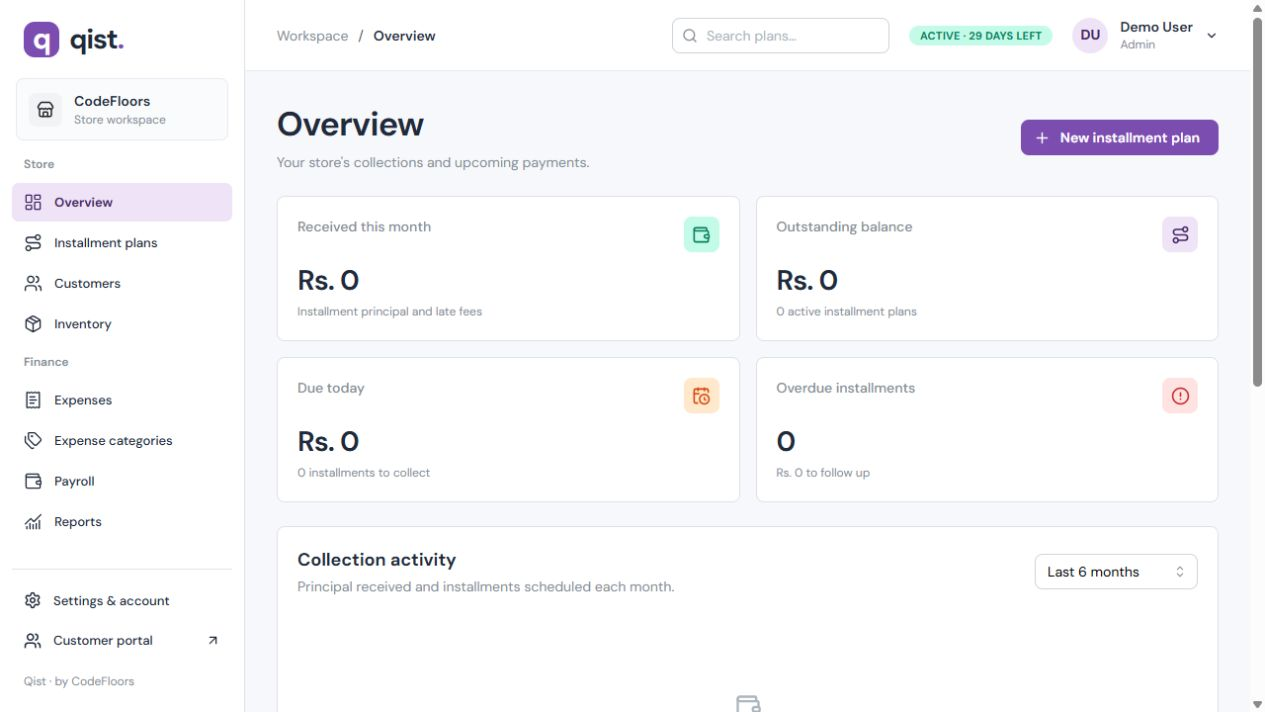This screenshot has height=712, width=1265.
Task: Click the New installment plan button
Action: tap(1119, 138)
